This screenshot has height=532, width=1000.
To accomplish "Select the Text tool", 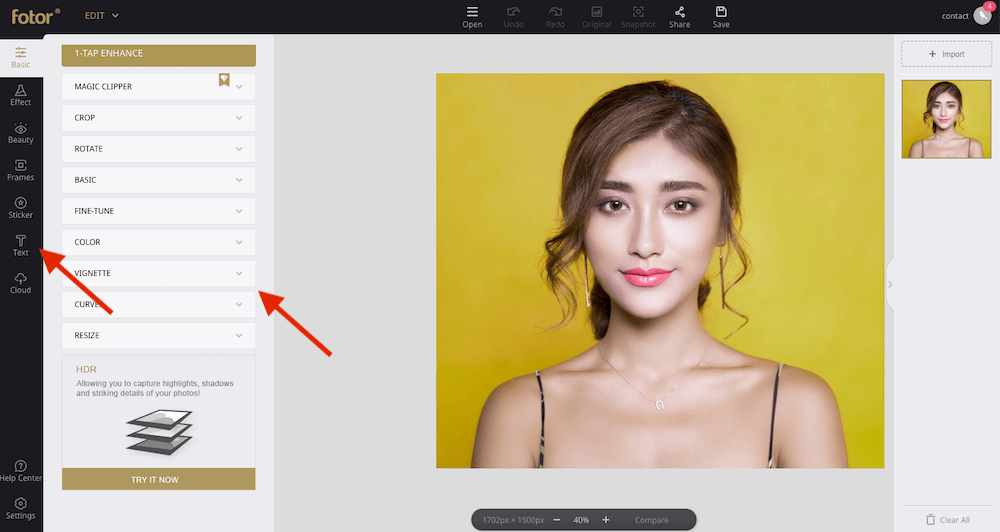I will click(21, 245).
